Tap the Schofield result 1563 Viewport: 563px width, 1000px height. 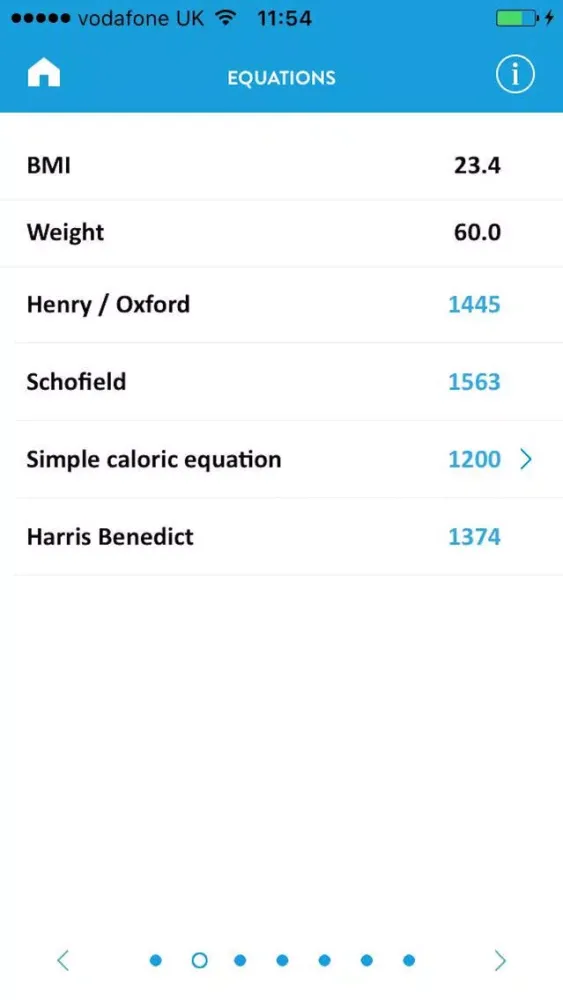coord(474,382)
